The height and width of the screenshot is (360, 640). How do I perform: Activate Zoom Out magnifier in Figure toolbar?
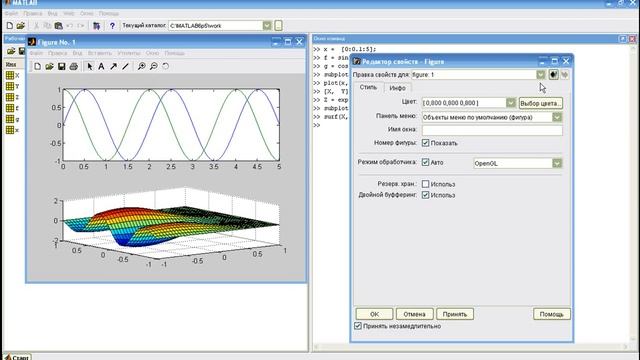pos(153,66)
